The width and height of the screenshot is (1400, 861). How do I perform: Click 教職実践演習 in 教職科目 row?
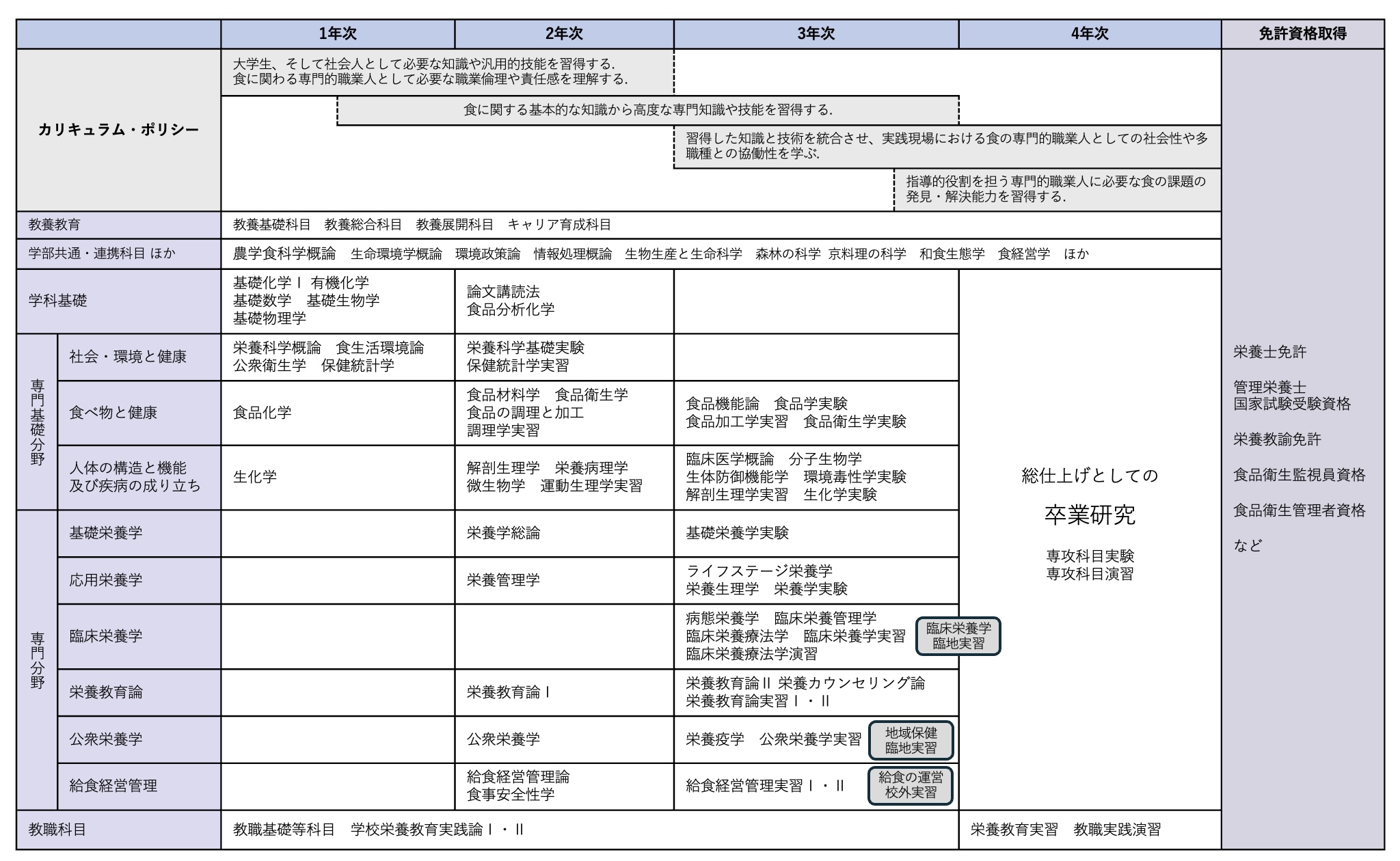pyautogui.click(x=1117, y=830)
